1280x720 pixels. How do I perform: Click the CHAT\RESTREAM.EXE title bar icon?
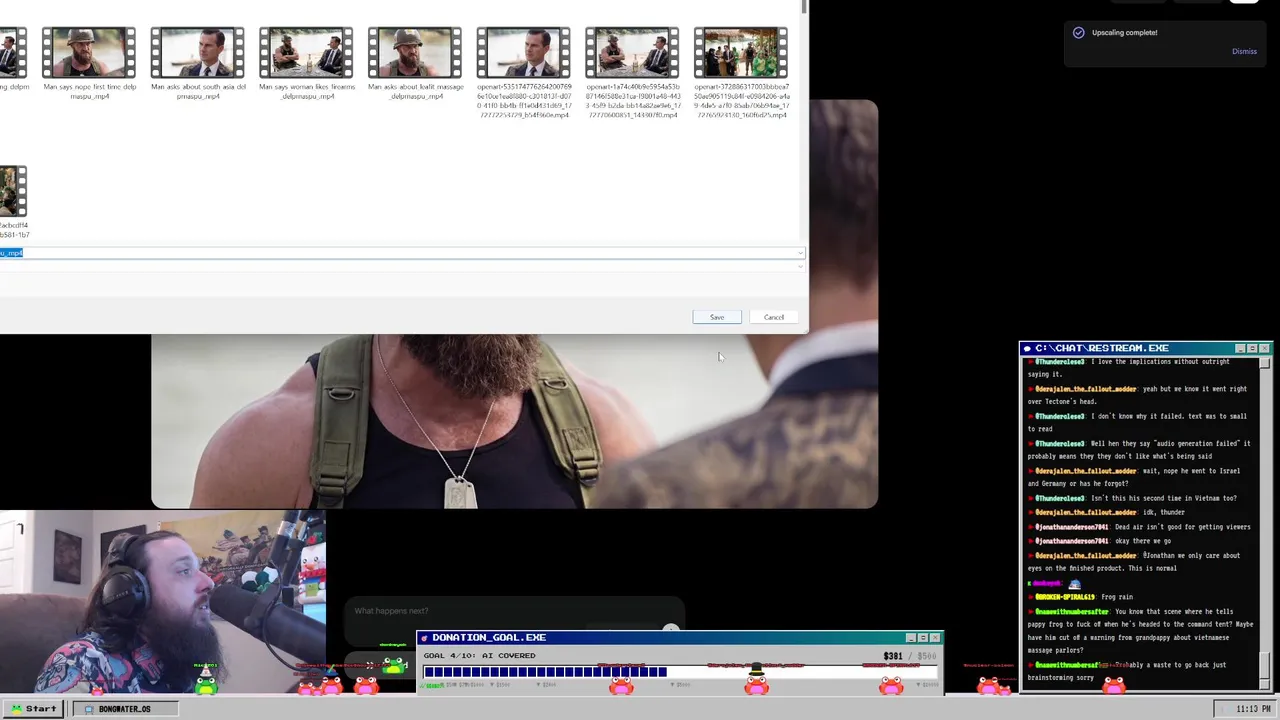[1027, 348]
